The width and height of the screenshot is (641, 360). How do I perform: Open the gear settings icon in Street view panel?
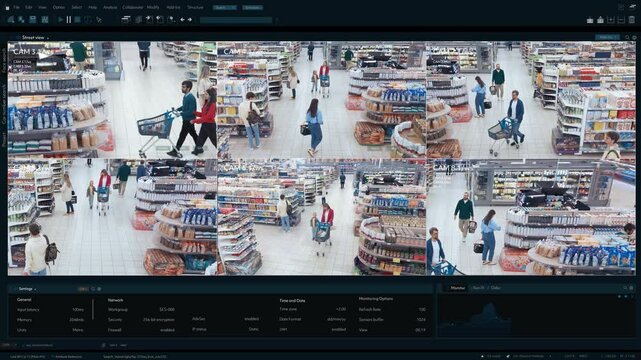(634, 37)
